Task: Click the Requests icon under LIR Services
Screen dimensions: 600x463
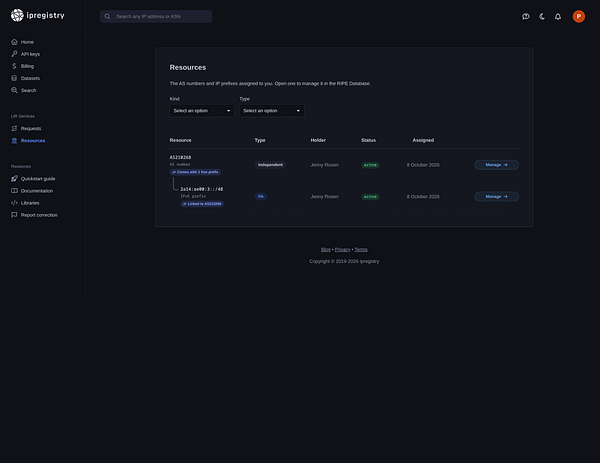Action: click(14, 128)
